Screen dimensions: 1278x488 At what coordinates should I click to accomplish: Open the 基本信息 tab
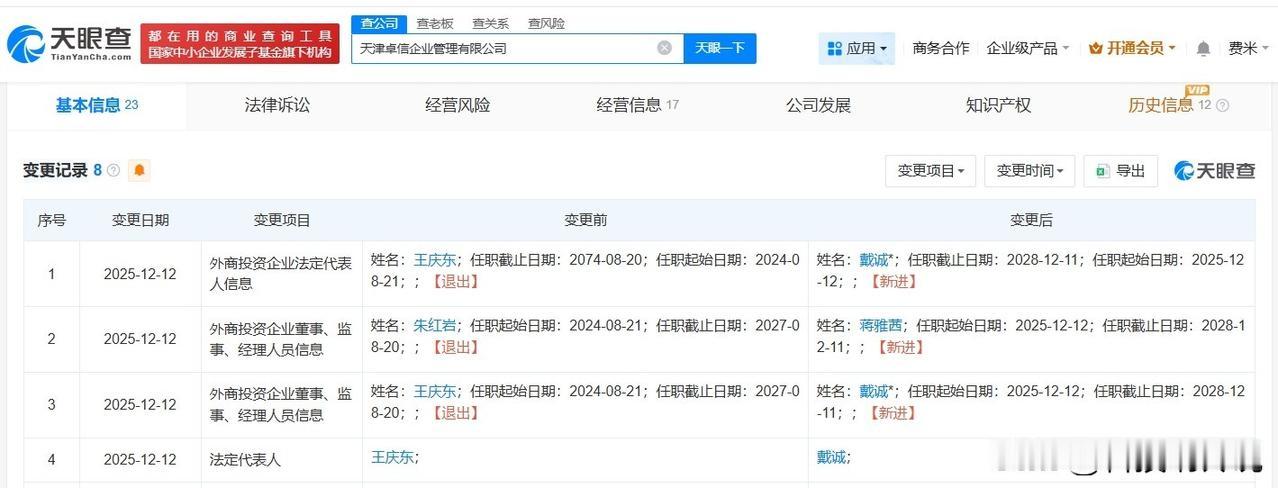coord(97,105)
